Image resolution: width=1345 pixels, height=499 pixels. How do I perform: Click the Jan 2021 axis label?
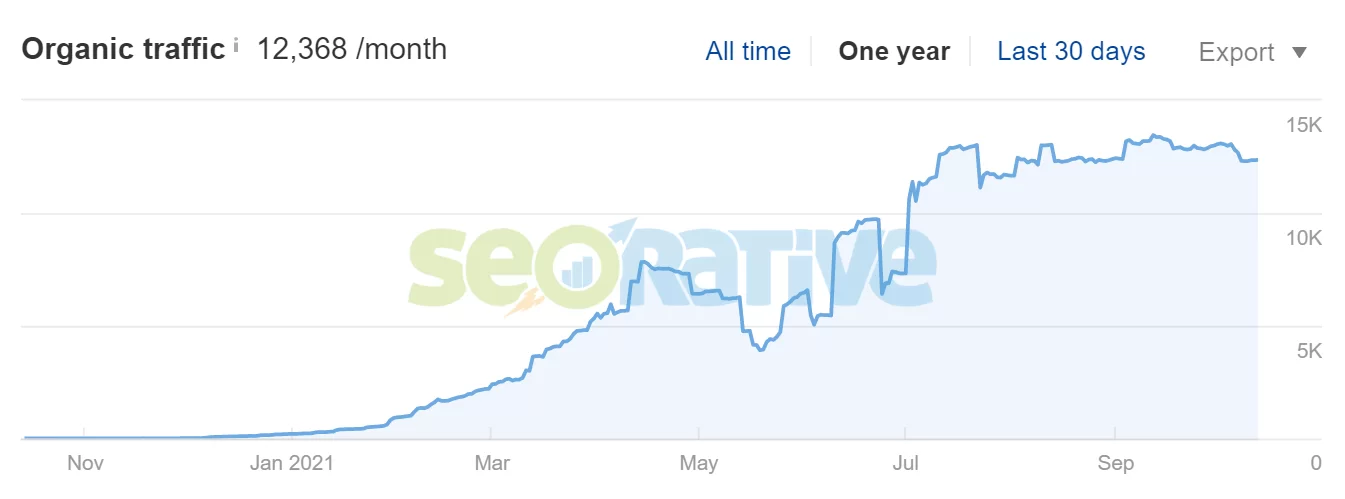pos(291,463)
